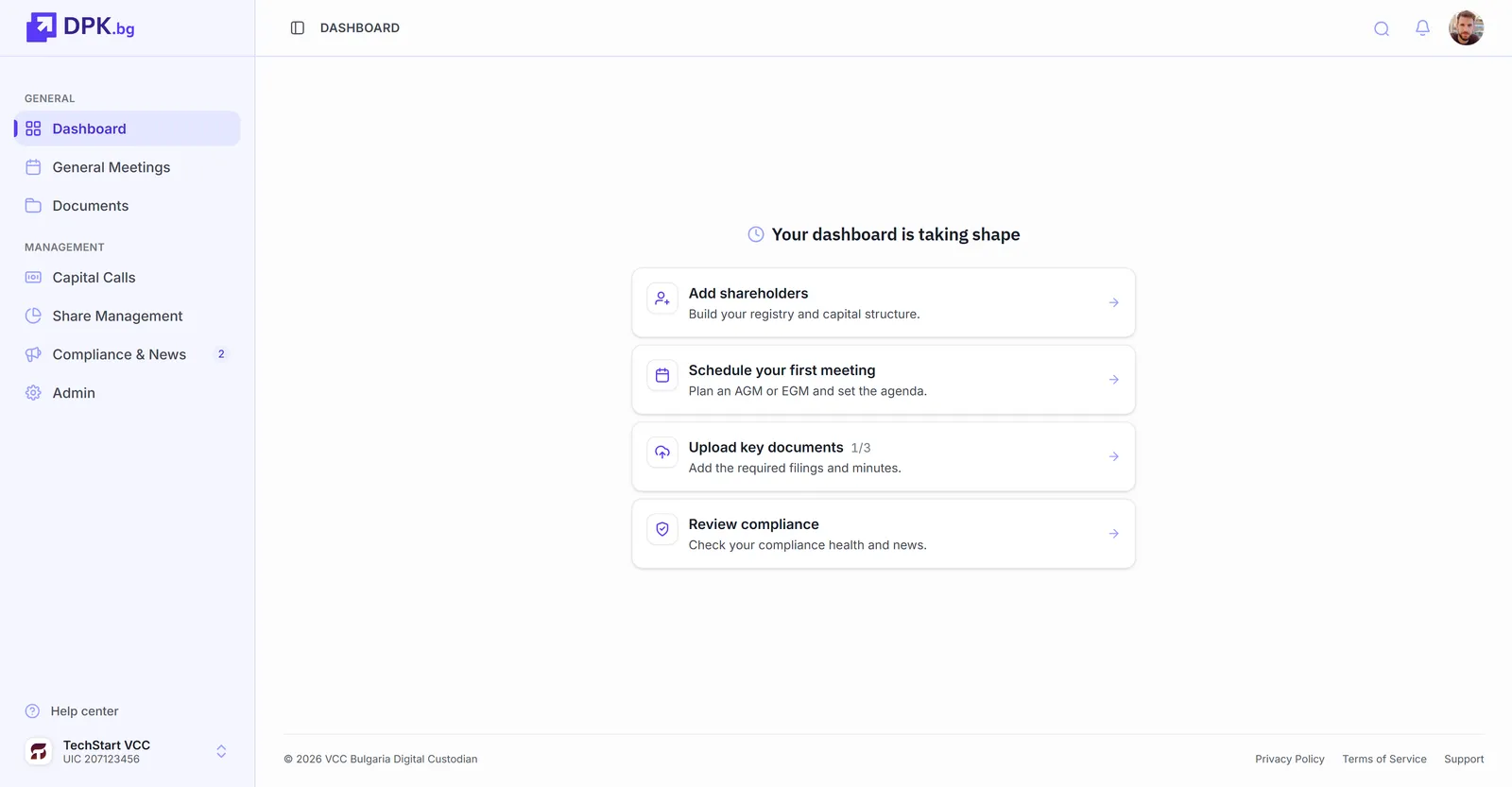Image resolution: width=1512 pixels, height=787 pixels.
Task: Click the arrow on Add shareholders card
Action: [1114, 303]
